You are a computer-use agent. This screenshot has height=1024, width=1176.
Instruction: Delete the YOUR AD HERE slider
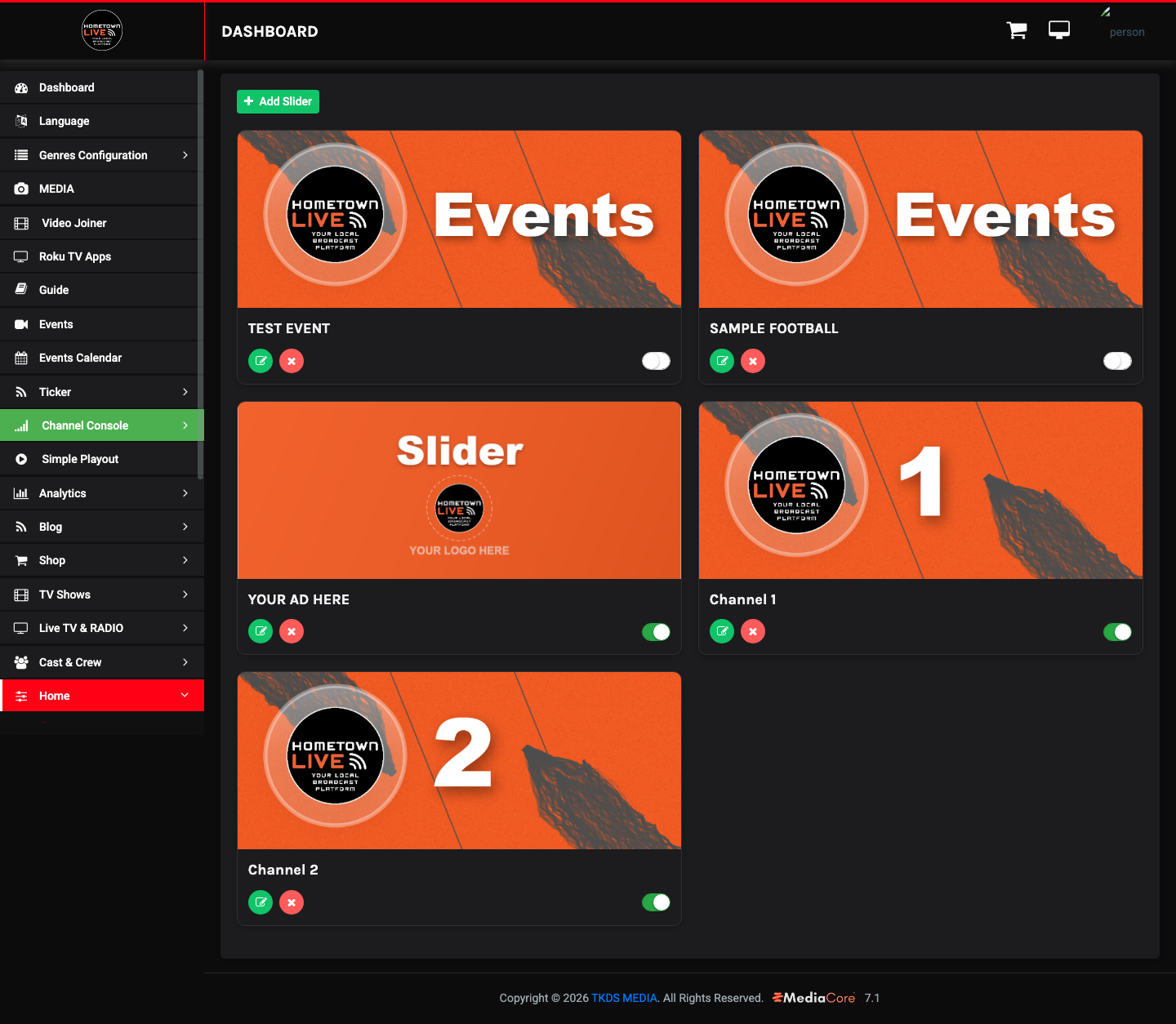pos(292,631)
